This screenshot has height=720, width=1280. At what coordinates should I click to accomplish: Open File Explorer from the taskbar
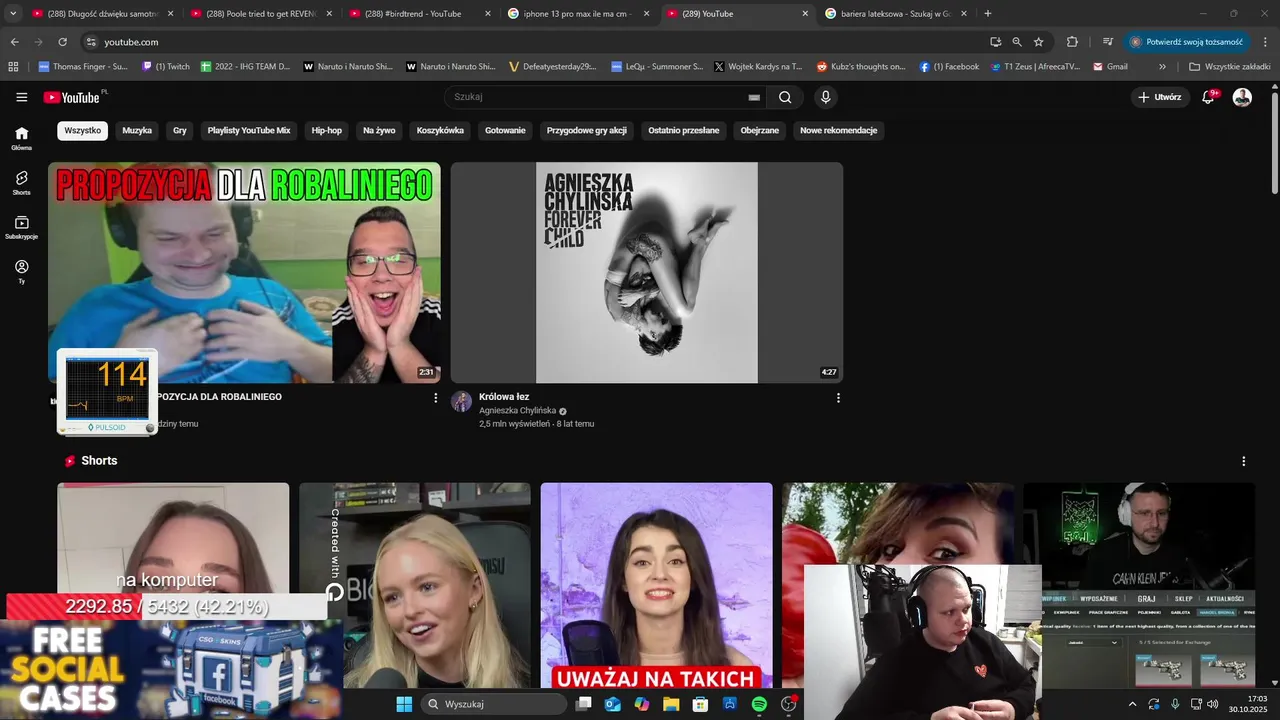671,704
